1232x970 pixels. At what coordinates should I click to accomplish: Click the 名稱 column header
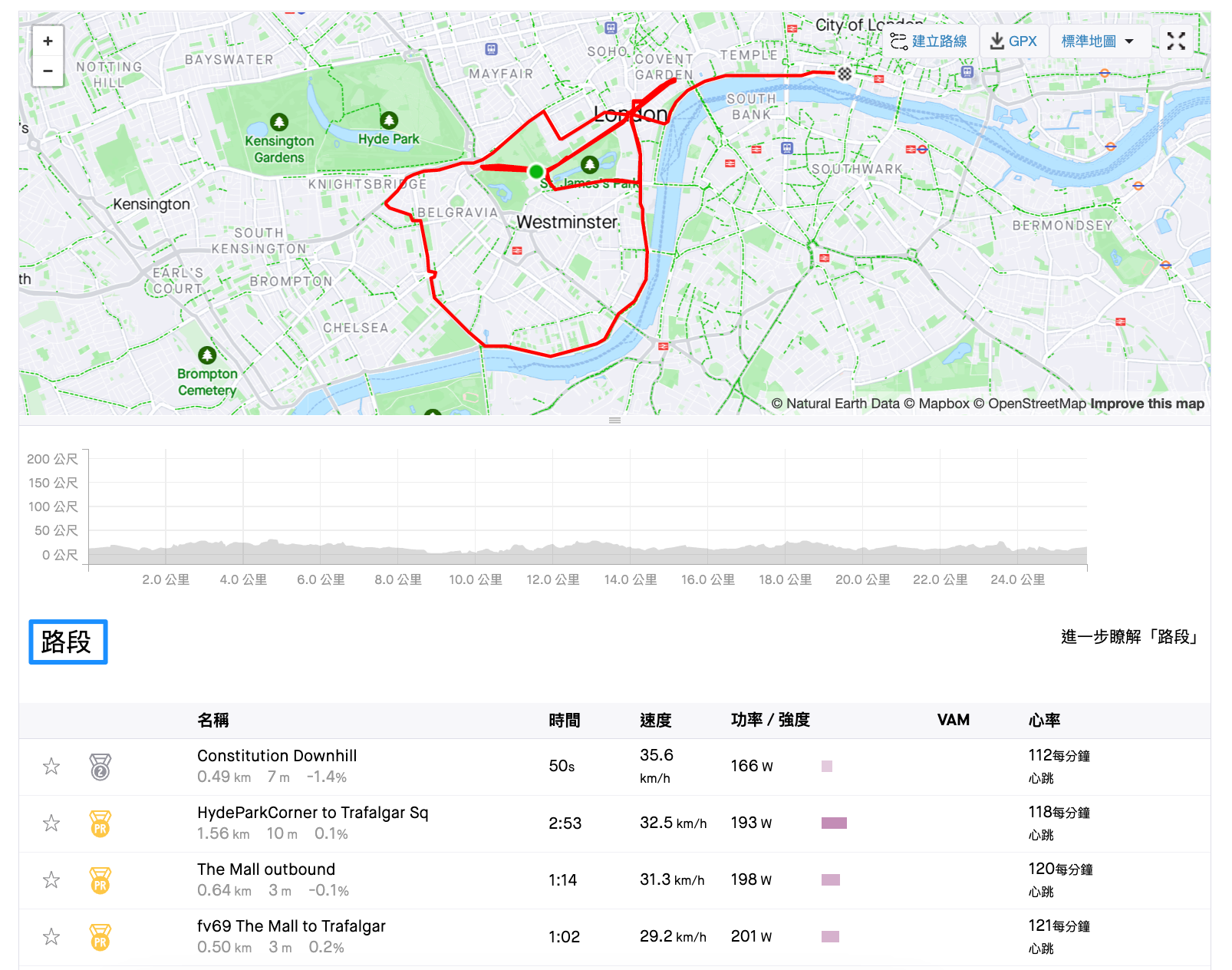pos(213,720)
